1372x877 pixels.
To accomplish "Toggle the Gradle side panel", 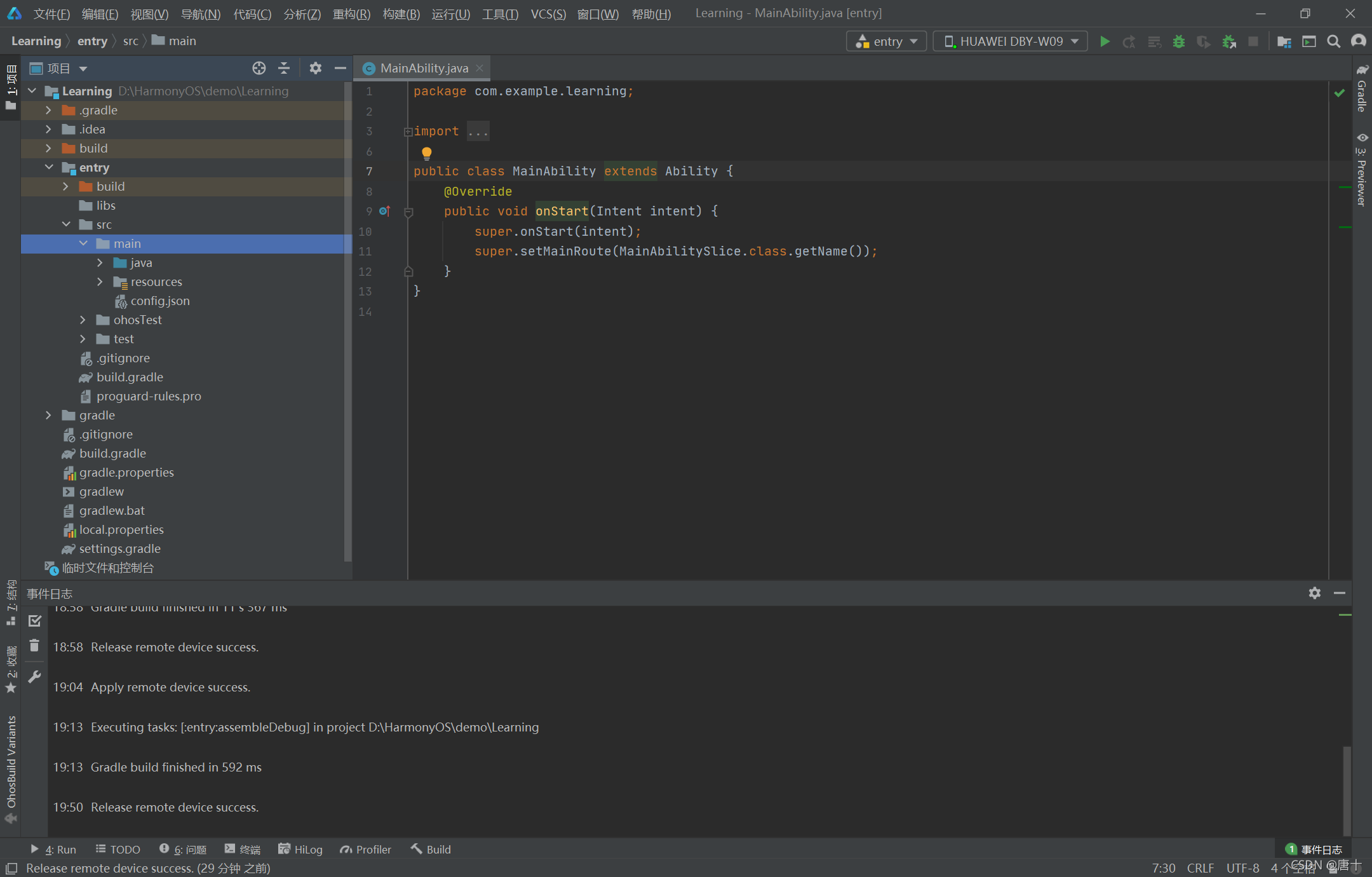I will [1361, 89].
